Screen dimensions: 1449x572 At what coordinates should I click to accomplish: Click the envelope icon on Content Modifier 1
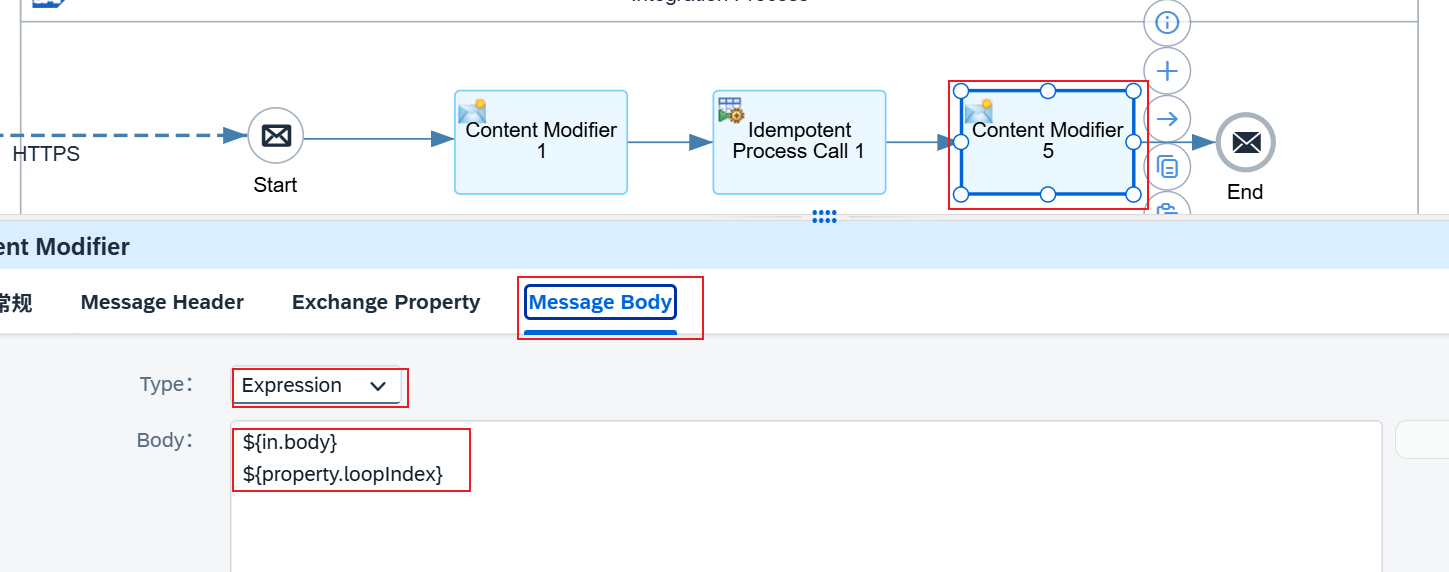pos(472,110)
